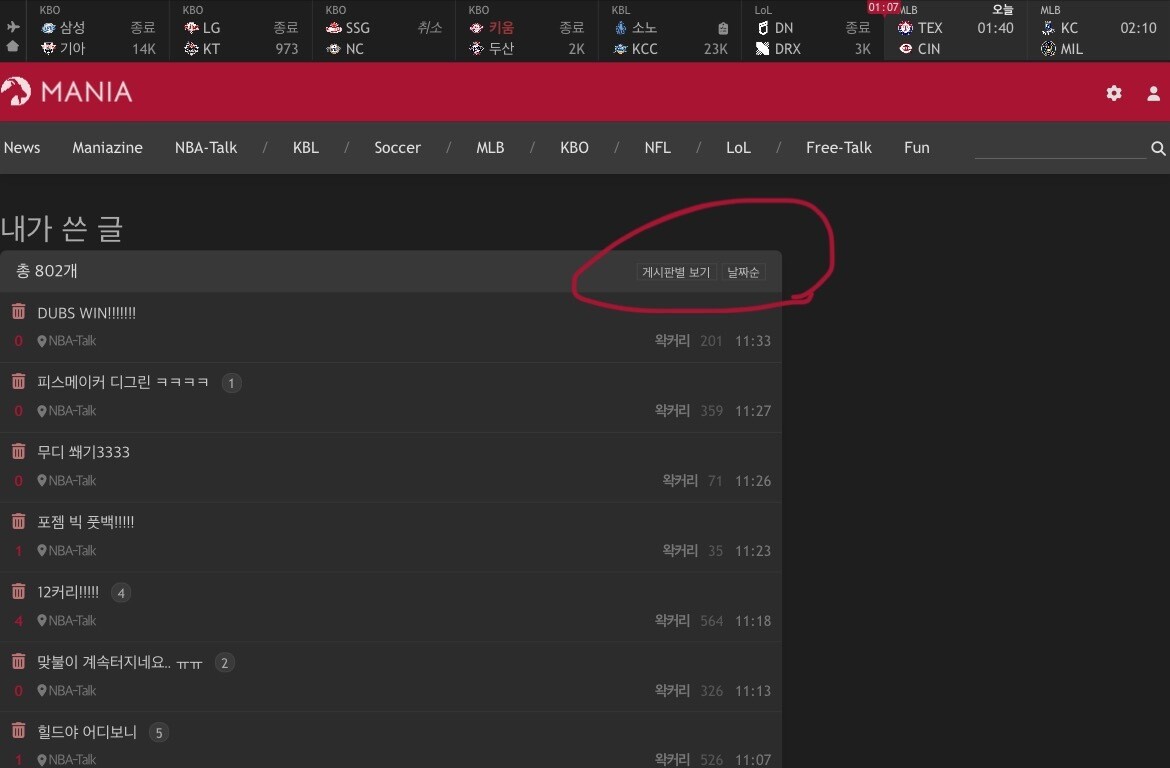This screenshot has width=1170, height=768.
Task: Go to the Soccer board
Action: pyautogui.click(x=398, y=148)
